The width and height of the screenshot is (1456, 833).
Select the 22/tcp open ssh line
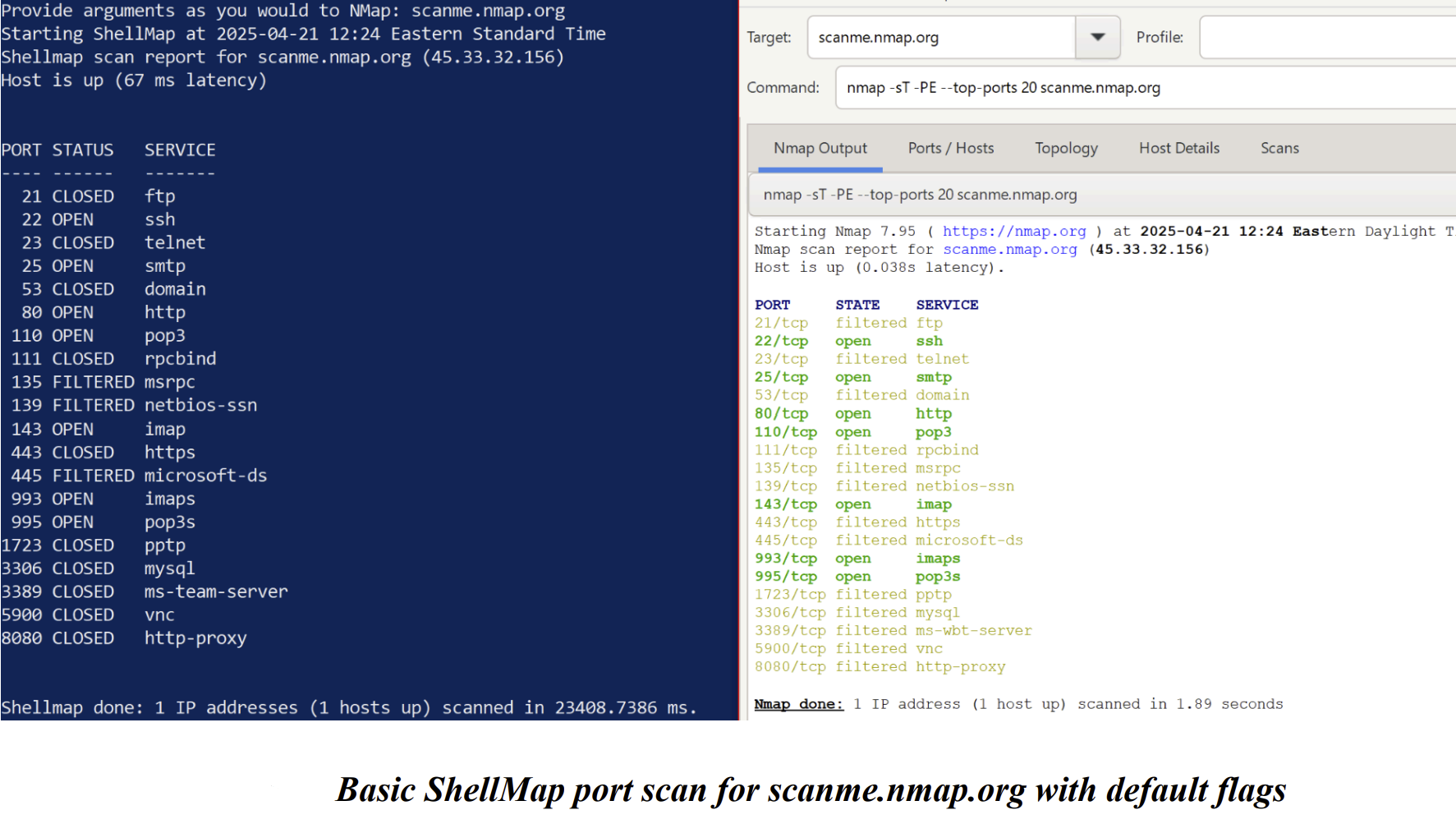point(848,341)
